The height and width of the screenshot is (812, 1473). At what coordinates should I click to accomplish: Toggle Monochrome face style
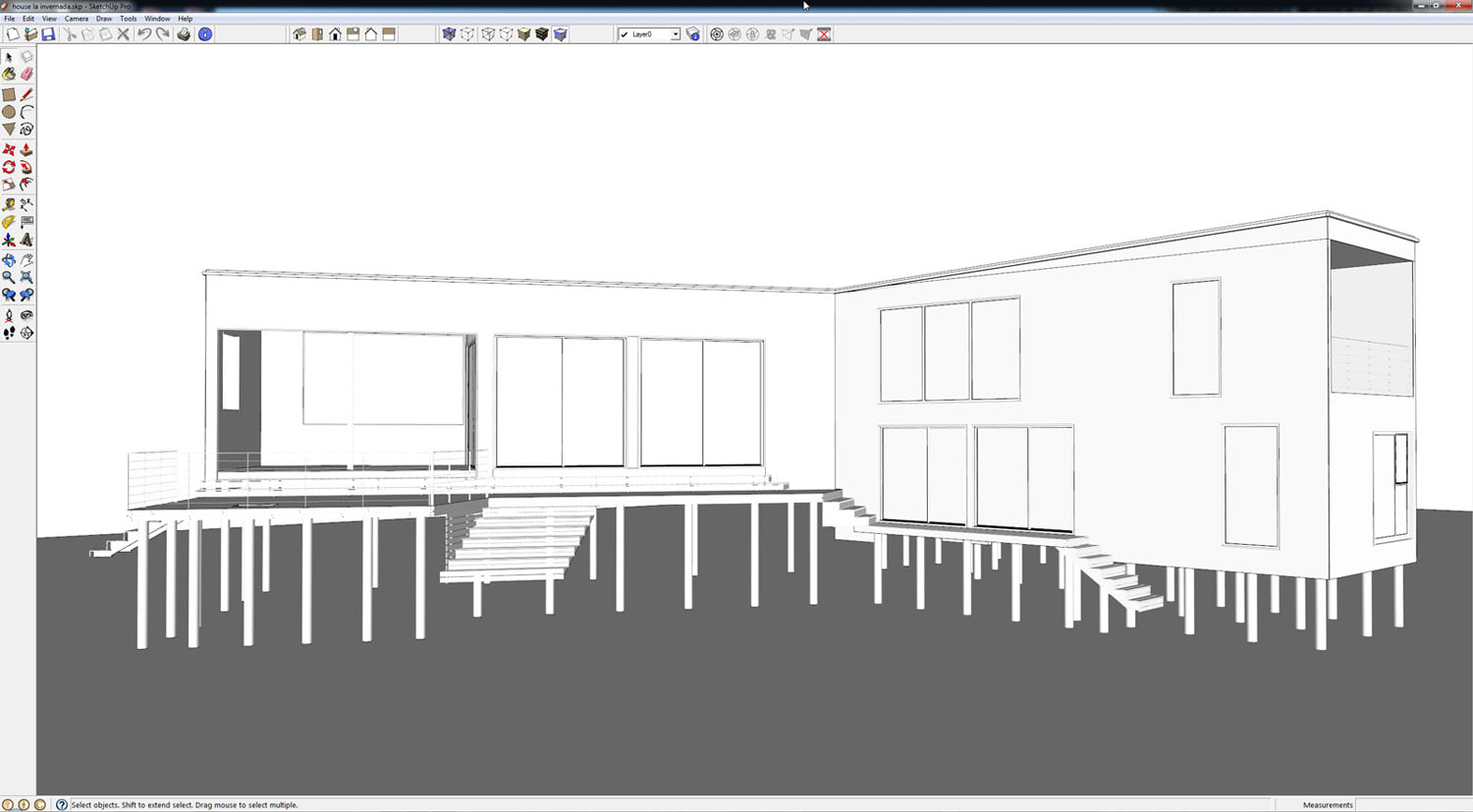tap(560, 34)
